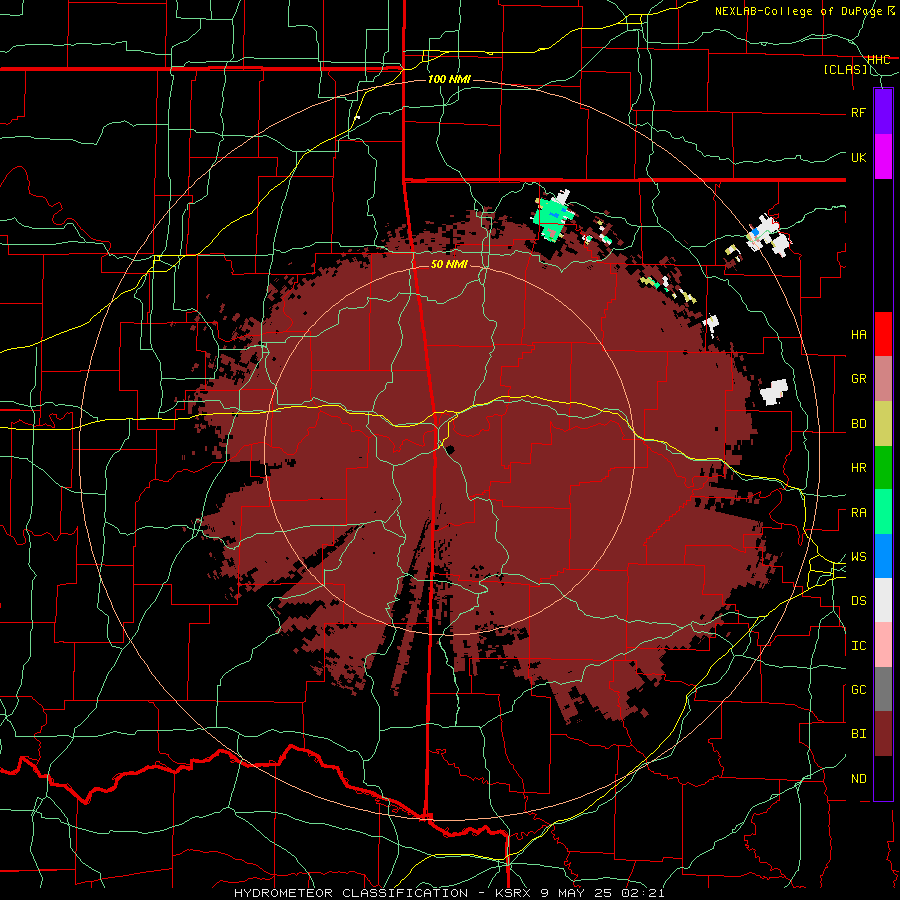
Task: Click the ND black legend swatch
Action: point(883,778)
